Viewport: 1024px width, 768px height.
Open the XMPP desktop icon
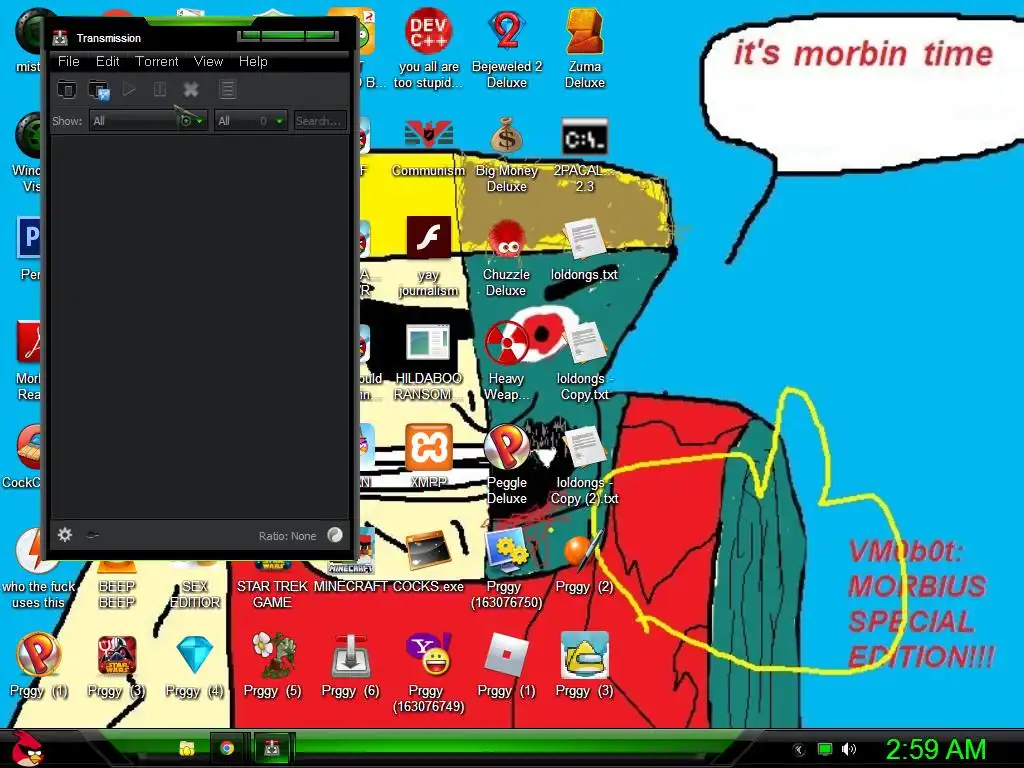[428, 456]
